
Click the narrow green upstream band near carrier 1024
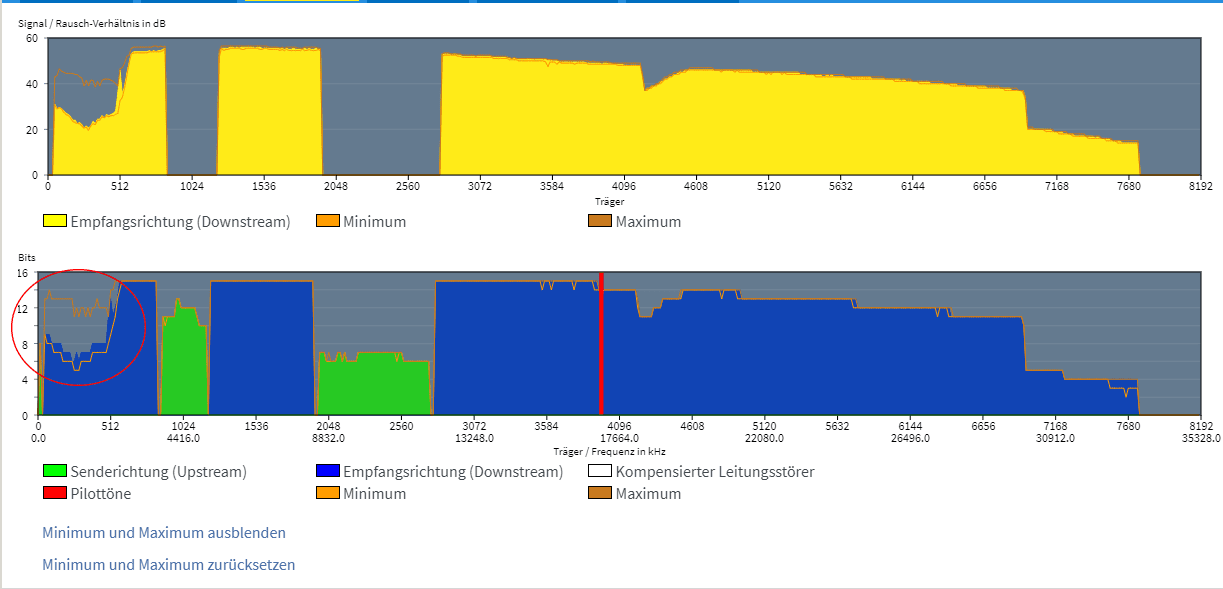point(182,360)
